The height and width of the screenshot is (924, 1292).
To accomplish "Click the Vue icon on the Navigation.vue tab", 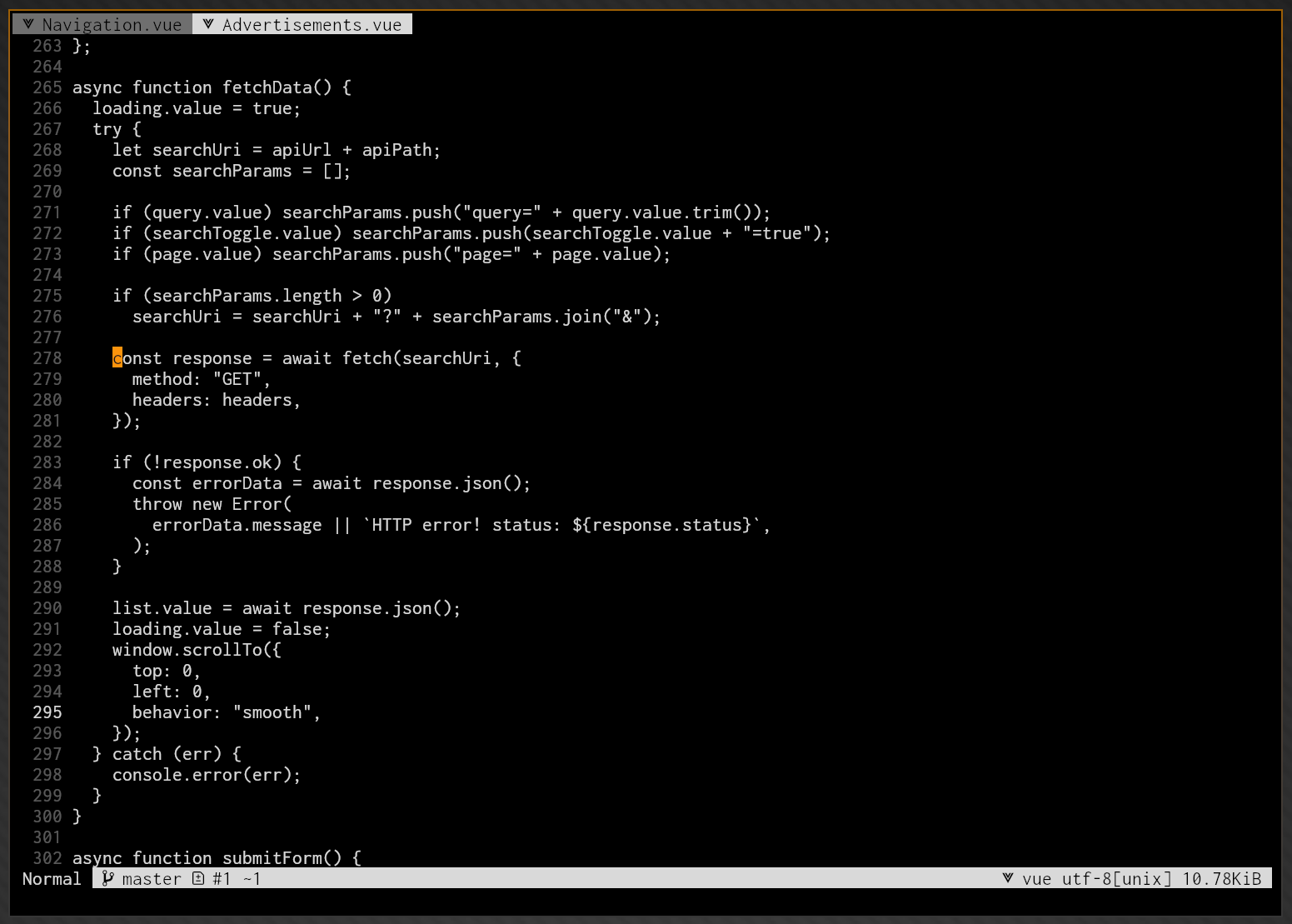I will click(29, 24).
